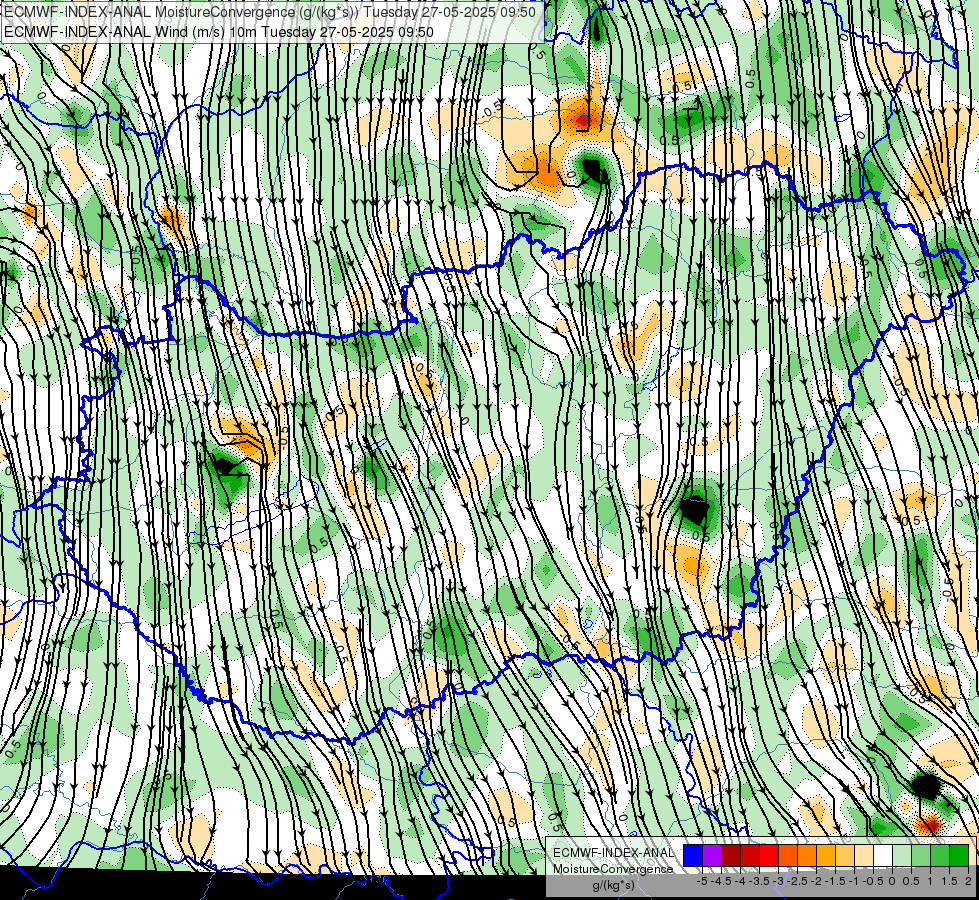This screenshot has height=900, width=979.
Task: Click the -5 tick label in legend
Action: [702, 881]
